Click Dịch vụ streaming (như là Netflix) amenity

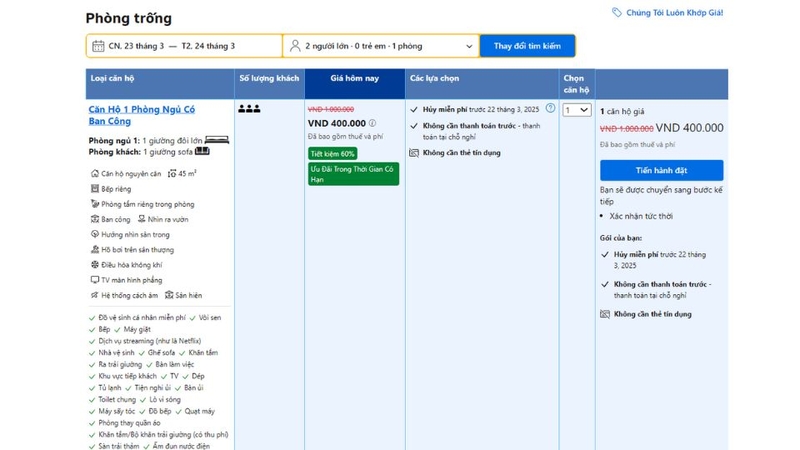149,341
